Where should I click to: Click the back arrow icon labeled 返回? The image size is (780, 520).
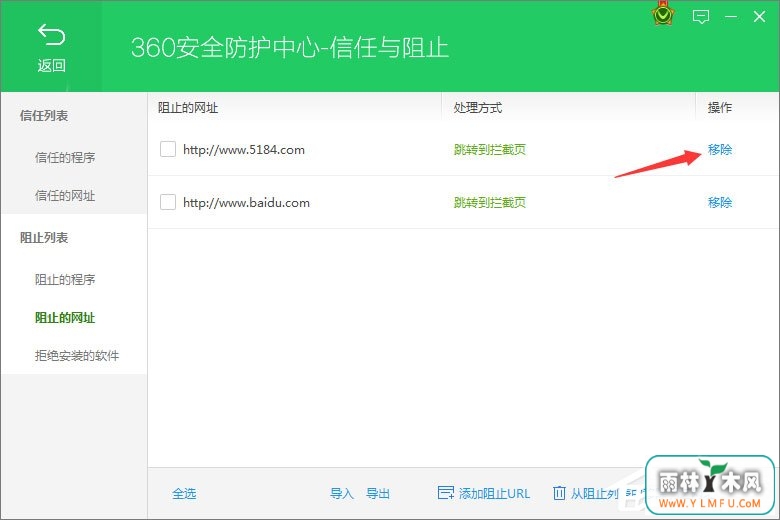click(x=51, y=35)
